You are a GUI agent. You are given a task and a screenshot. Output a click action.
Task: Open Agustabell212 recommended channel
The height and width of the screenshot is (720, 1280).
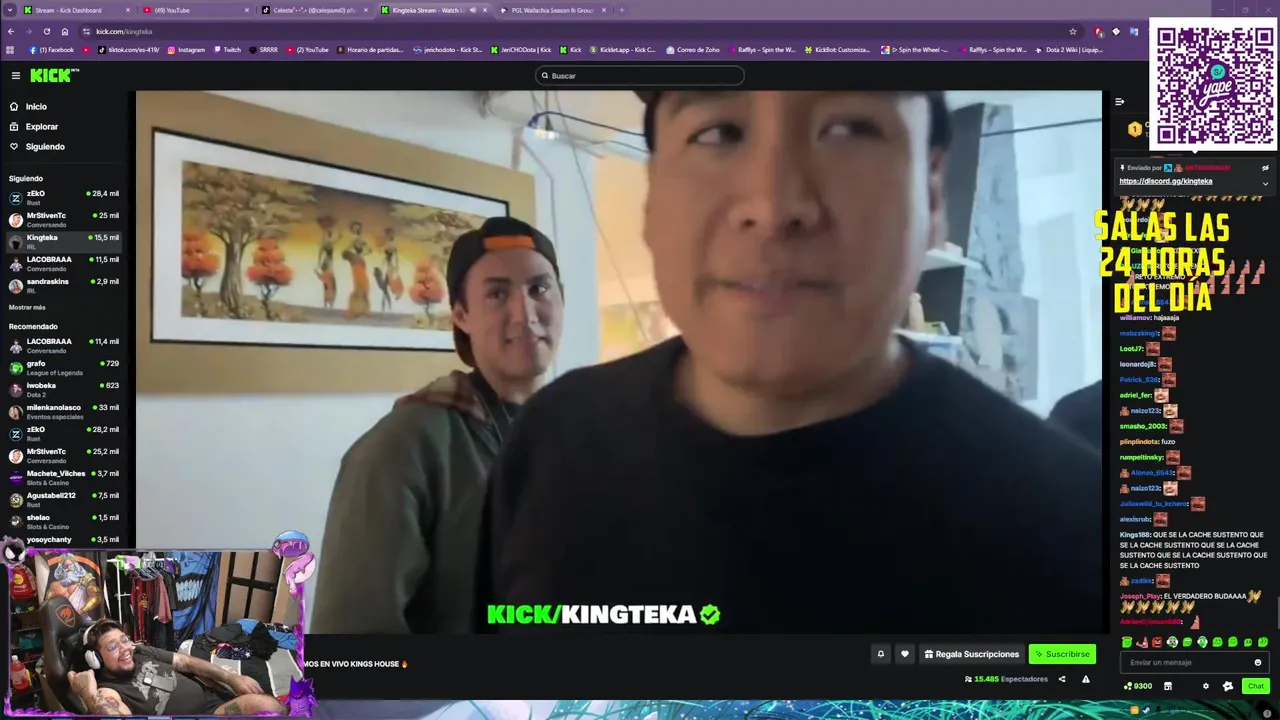tap(64, 500)
